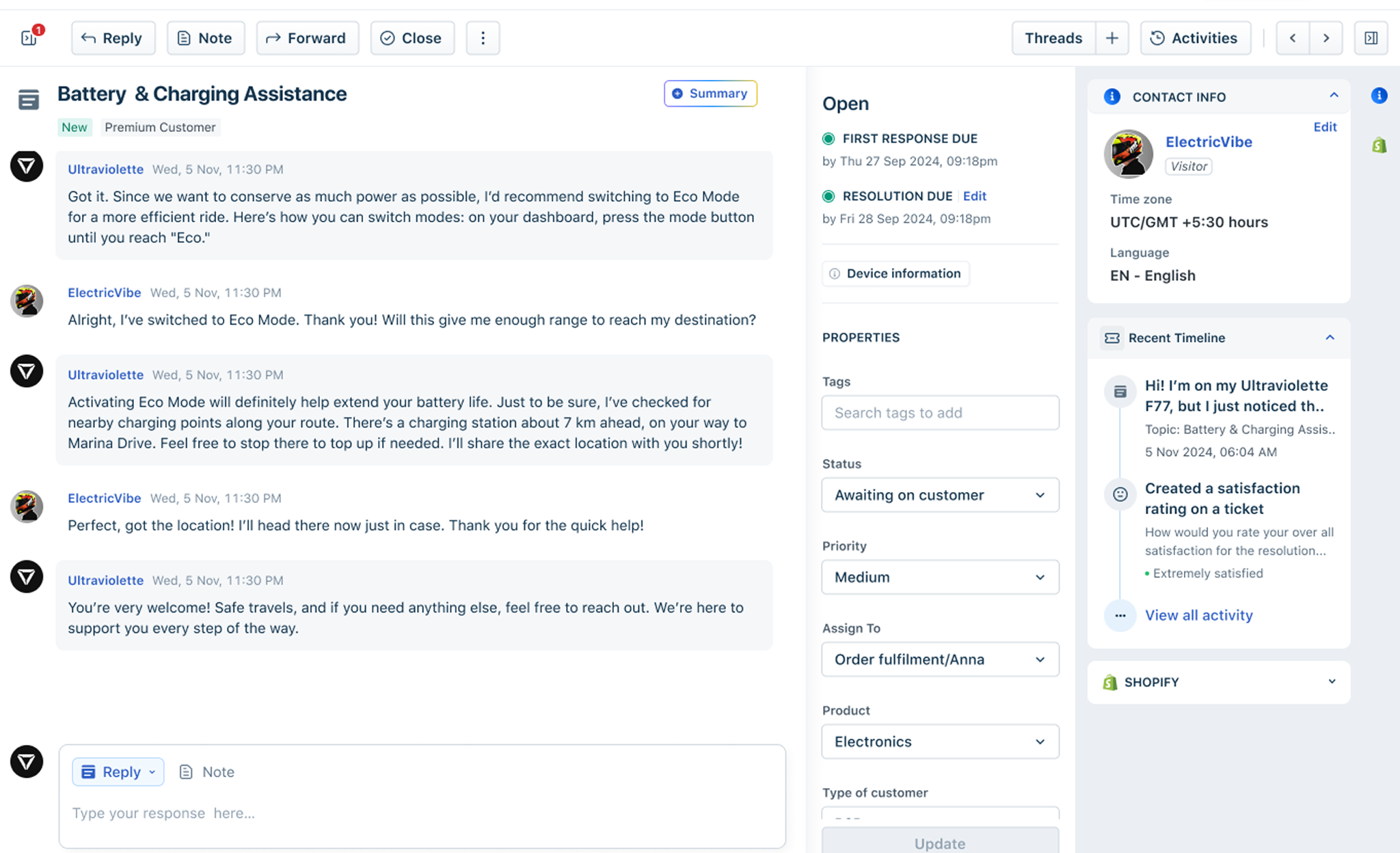
Task: Collapse the Contact Info section
Action: point(1333,96)
